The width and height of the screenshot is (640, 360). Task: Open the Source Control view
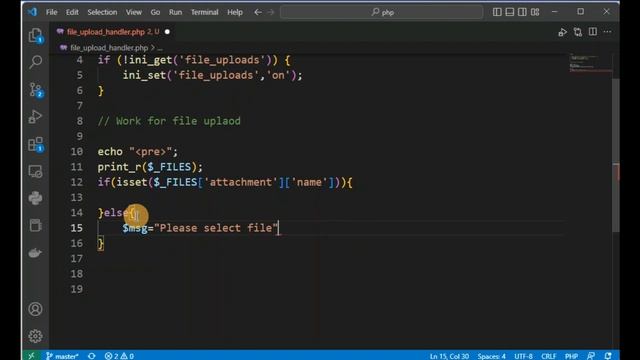coord(36,89)
